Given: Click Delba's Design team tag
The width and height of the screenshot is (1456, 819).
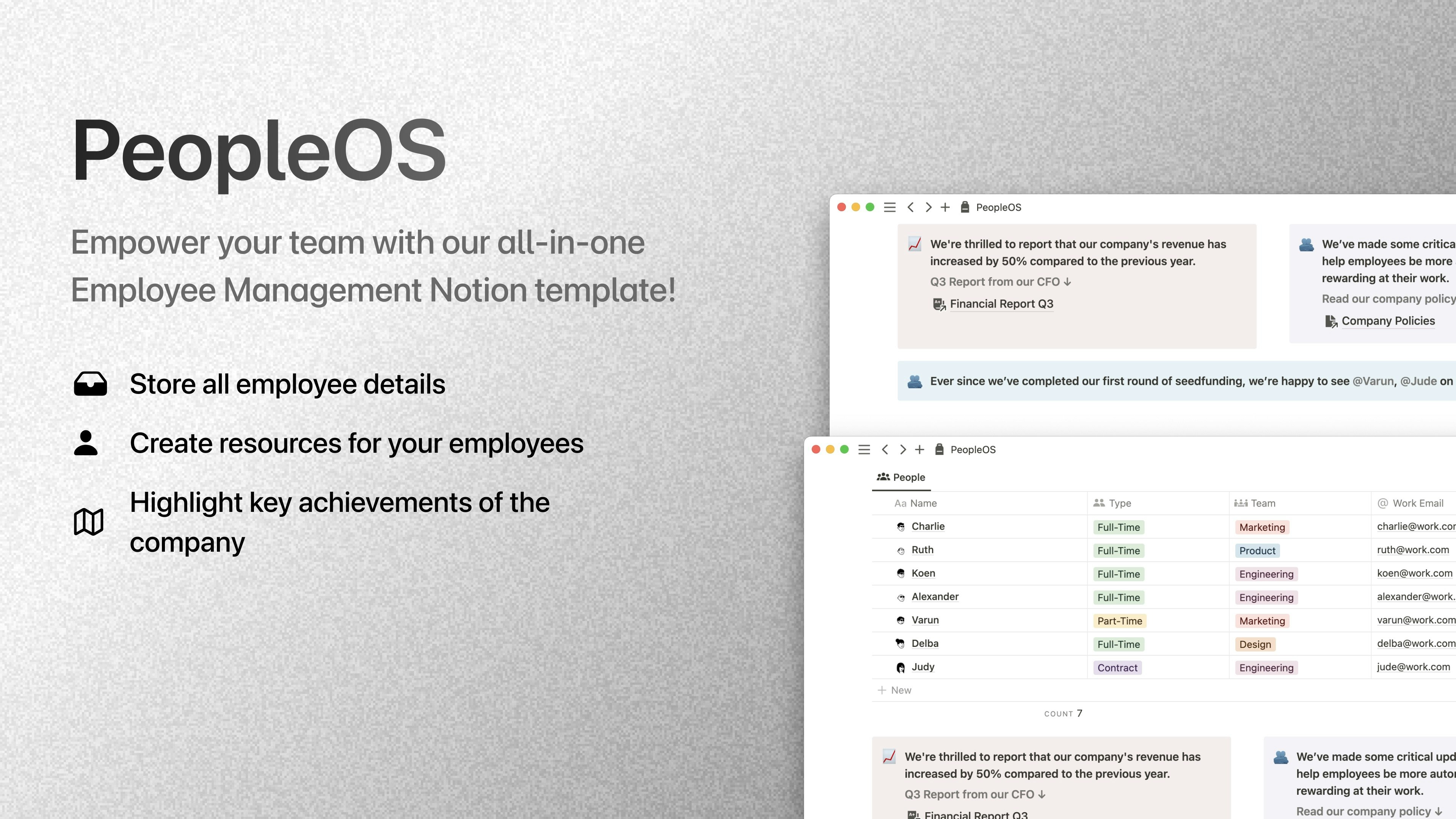Looking at the screenshot, I should (x=1255, y=645).
